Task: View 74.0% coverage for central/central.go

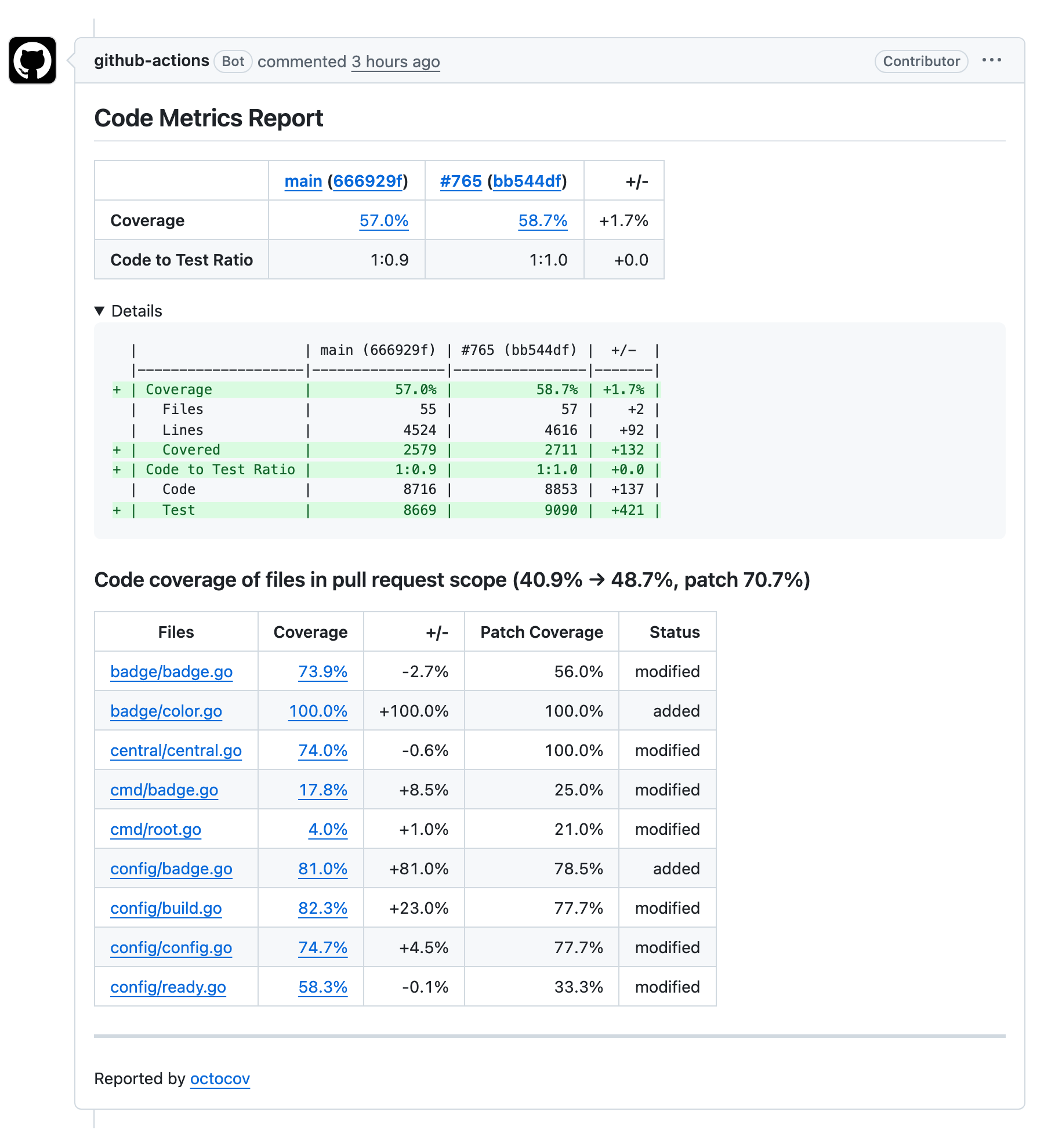Action: tap(323, 750)
